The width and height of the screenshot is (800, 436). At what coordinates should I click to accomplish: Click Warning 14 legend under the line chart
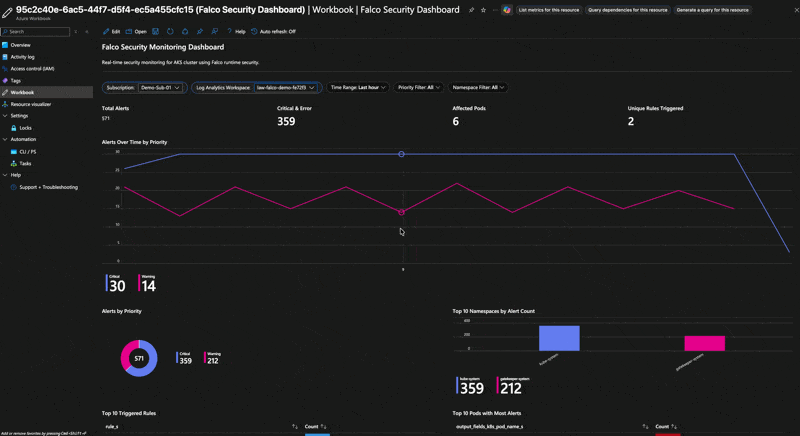coord(147,284)
